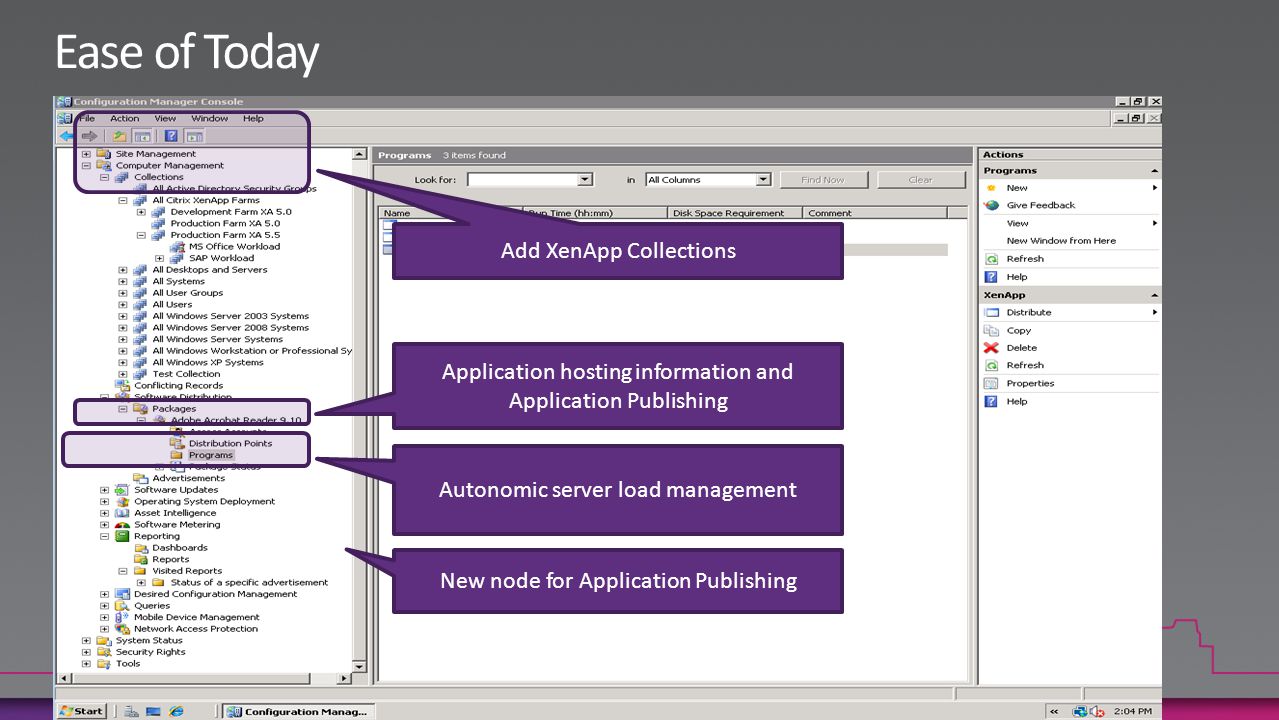Click the Back arrow in the console toolbar
1279x720 pixels.
[x=67, y=136]
